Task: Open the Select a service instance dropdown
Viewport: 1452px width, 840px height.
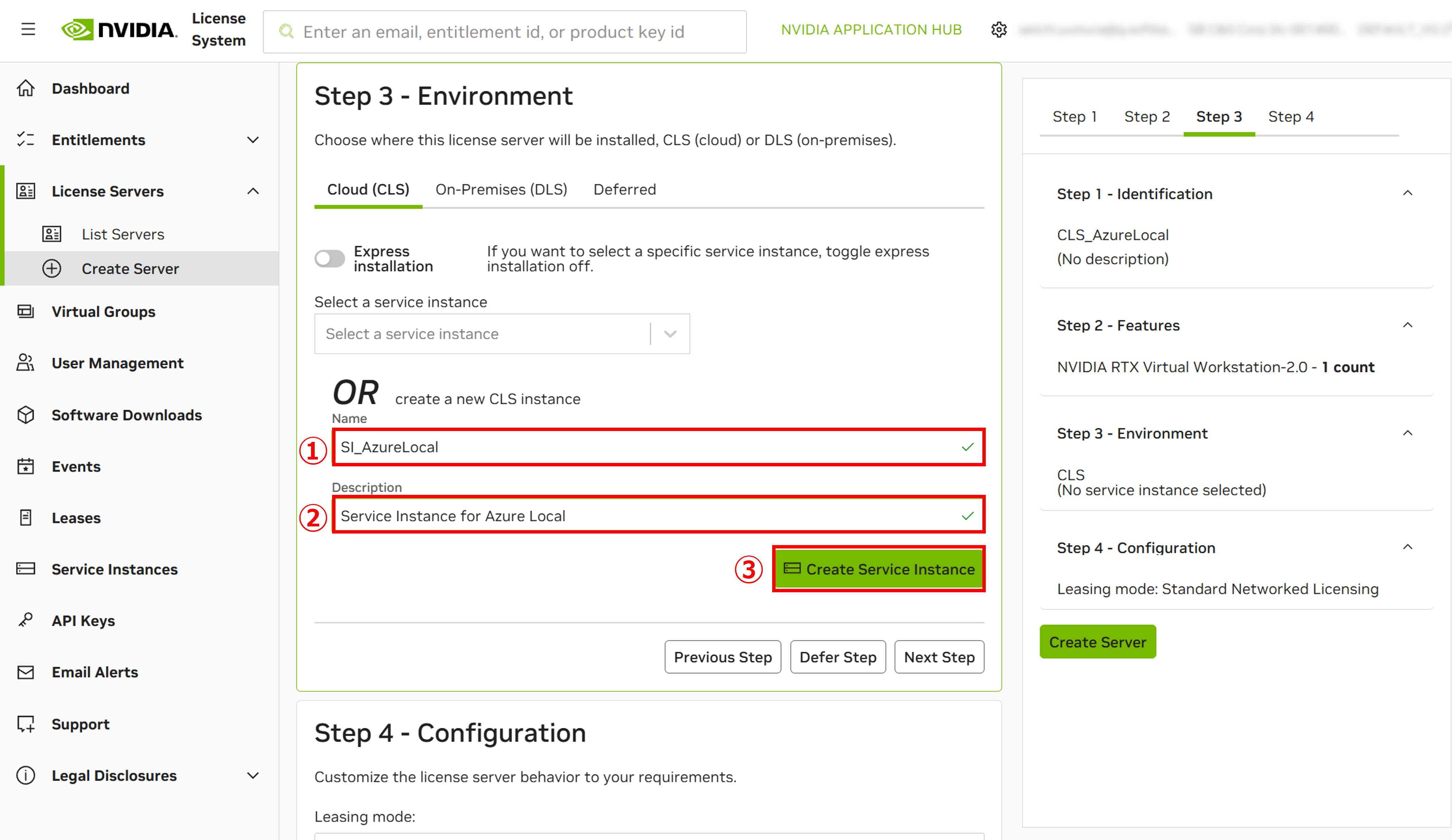Action: 502,333
